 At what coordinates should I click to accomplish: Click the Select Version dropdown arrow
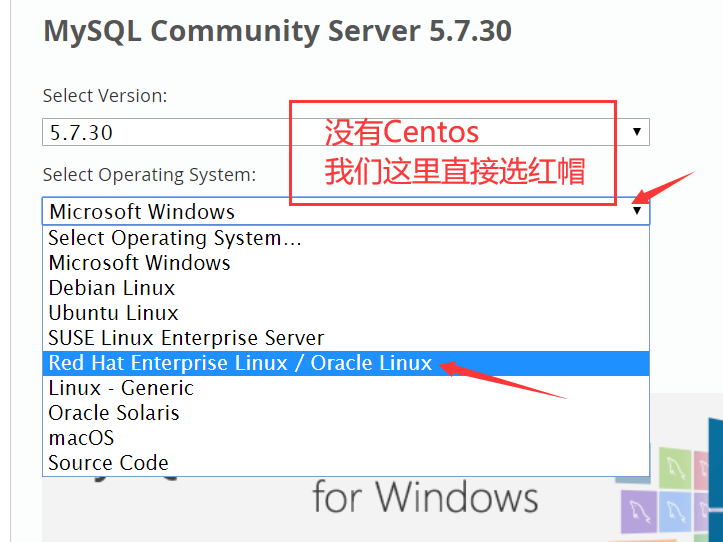[x=637, y=132]
